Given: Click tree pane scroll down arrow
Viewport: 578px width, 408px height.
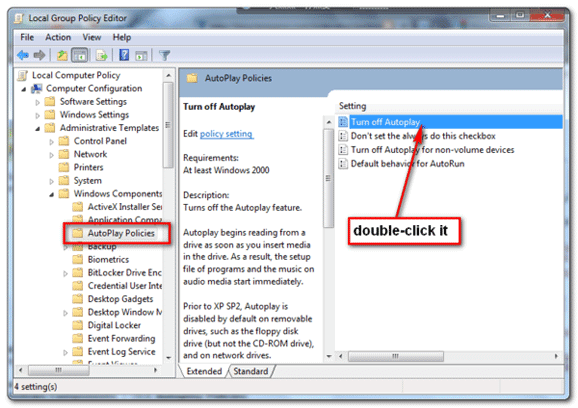Looking at the screenshot, I should click(168, 358).
